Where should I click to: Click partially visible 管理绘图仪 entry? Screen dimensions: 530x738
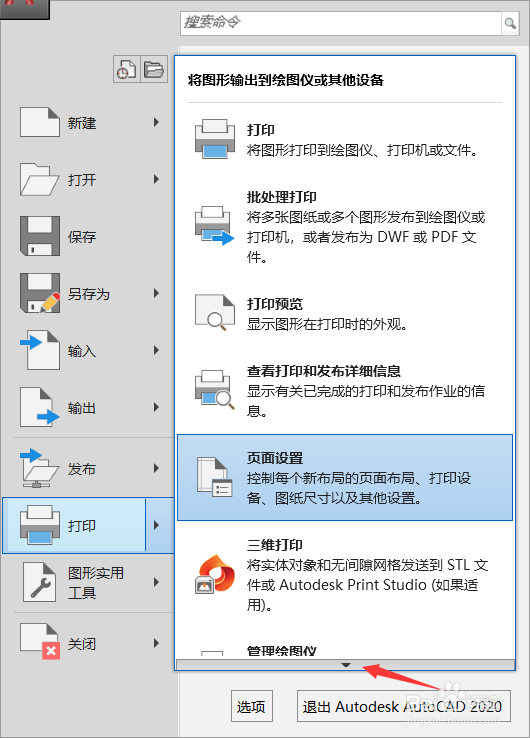point(281,651)
